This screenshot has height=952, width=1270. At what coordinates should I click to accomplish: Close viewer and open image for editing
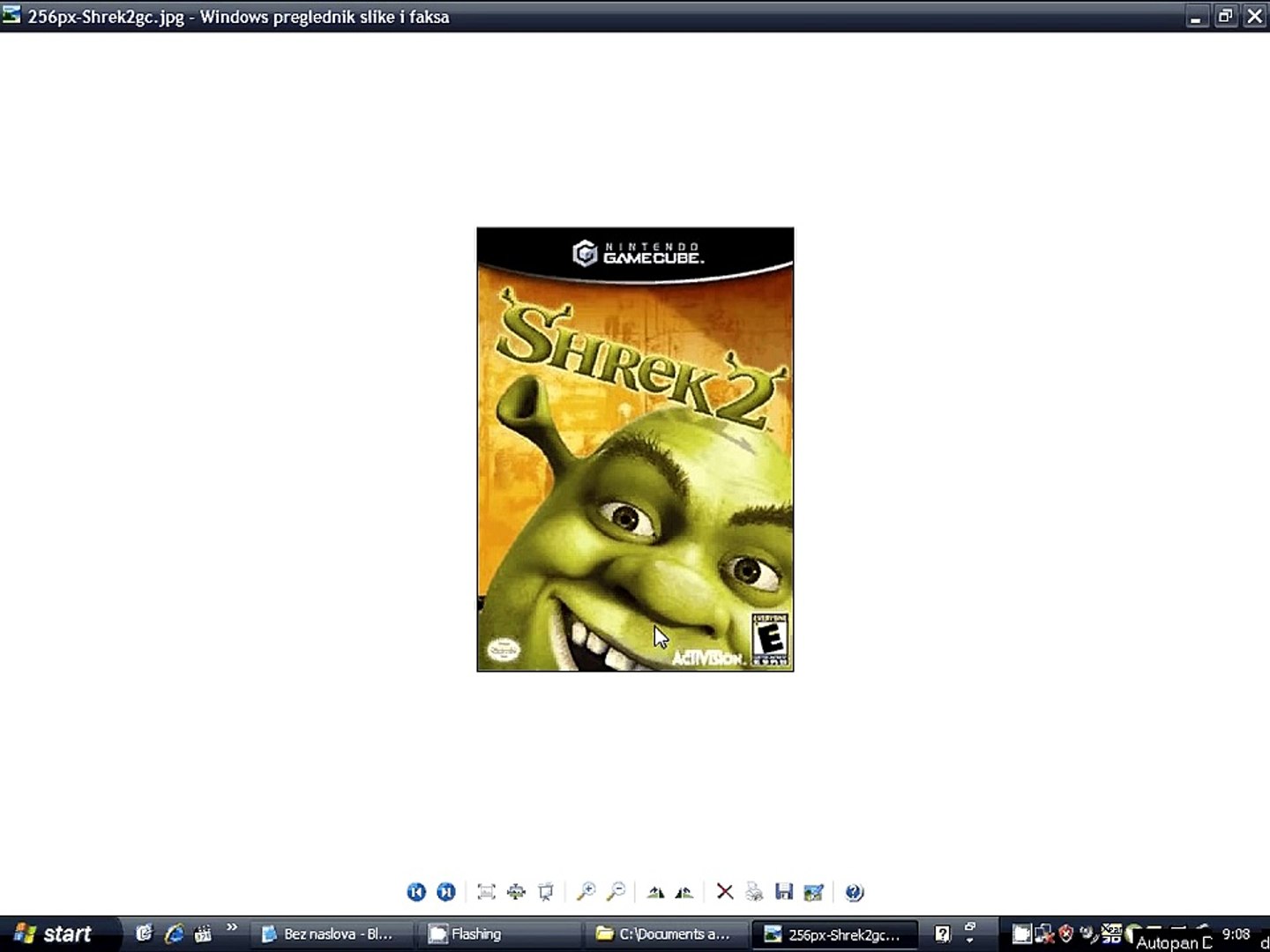(x=814, y=892)
